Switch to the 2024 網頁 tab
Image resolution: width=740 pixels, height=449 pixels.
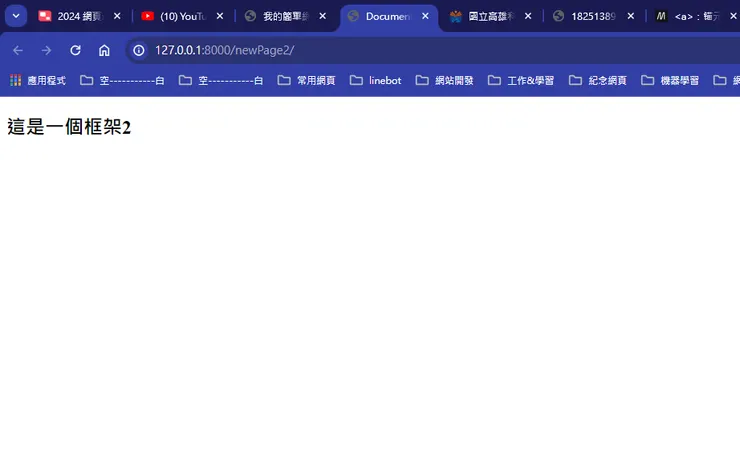(80, 16)
